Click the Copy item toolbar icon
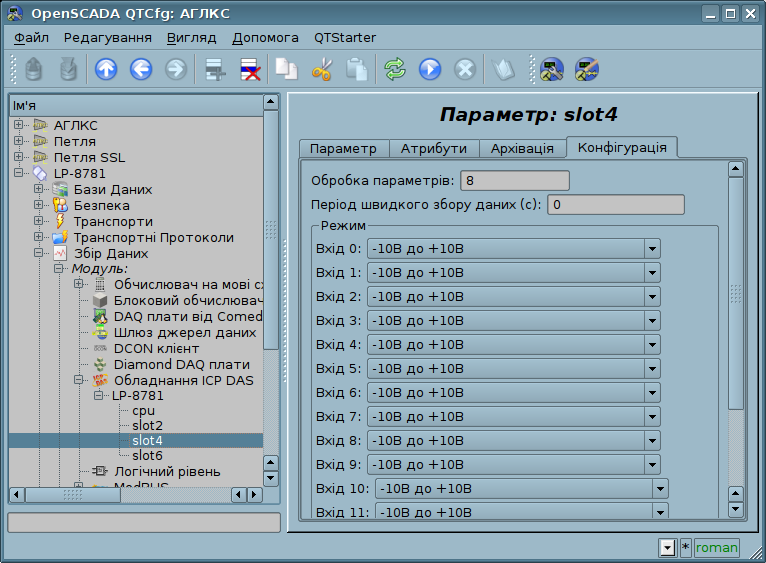 click(x=287, y=69)
